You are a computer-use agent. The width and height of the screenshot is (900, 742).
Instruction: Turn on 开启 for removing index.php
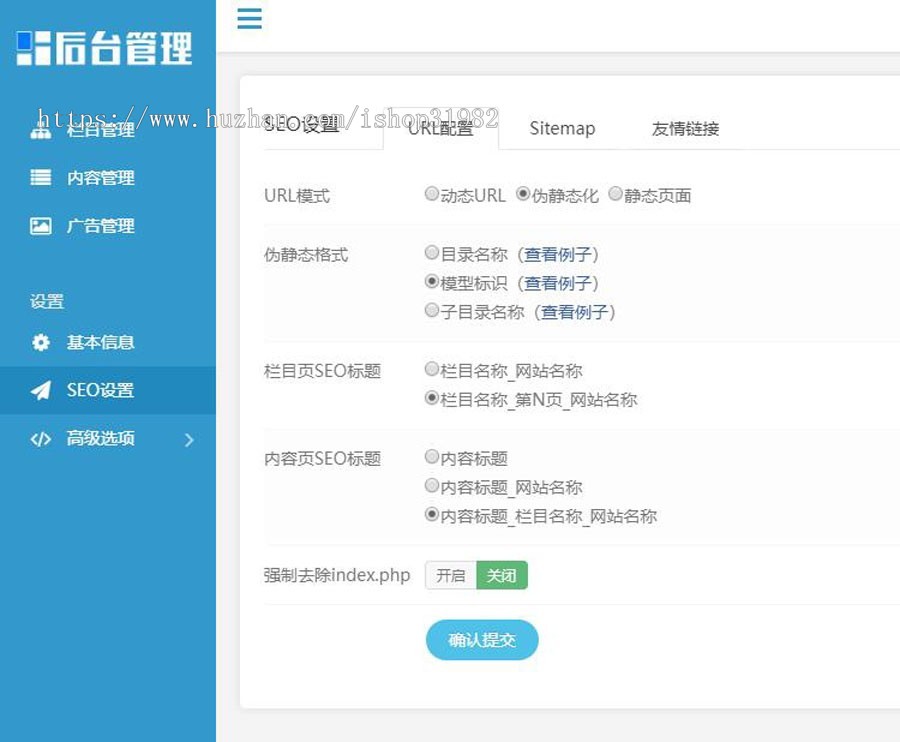tap(451, 575)
